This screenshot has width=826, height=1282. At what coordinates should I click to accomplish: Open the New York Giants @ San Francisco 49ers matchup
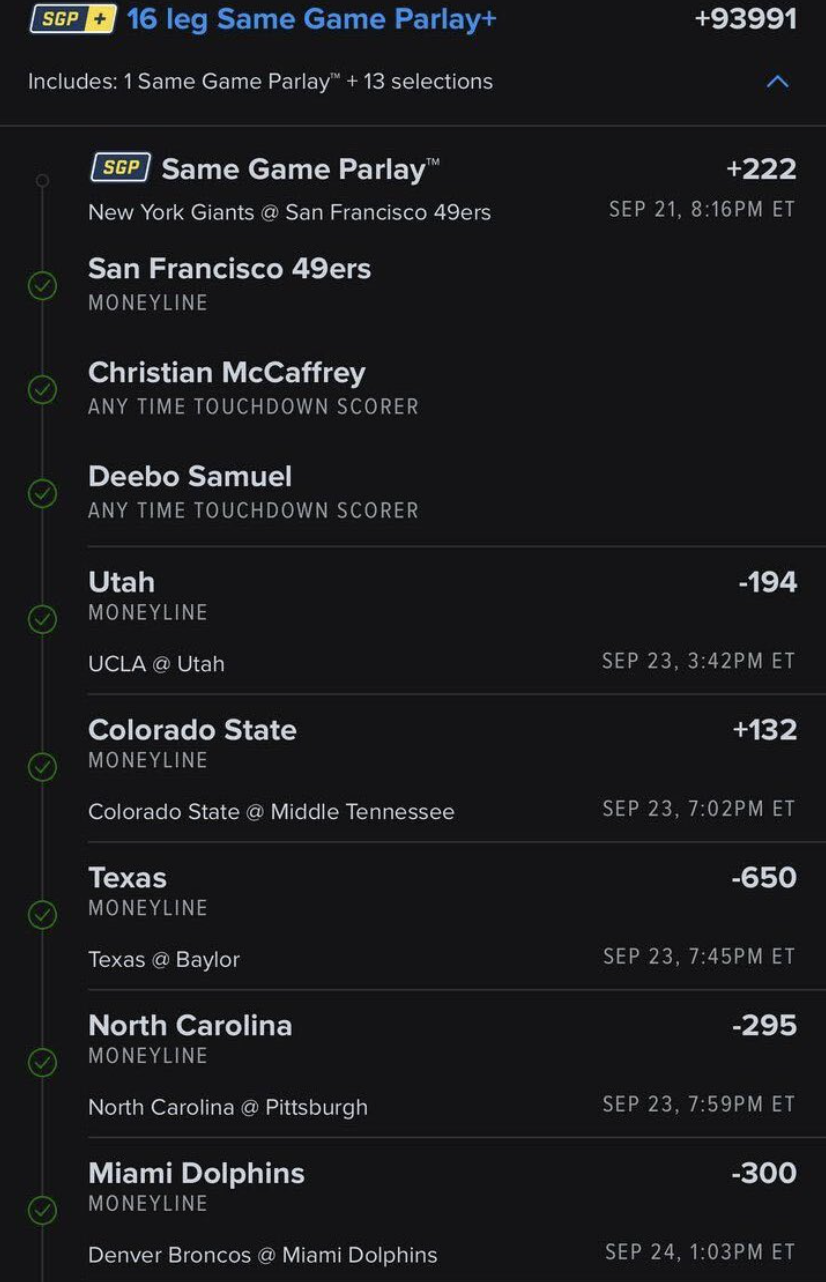tap(289, 212)
